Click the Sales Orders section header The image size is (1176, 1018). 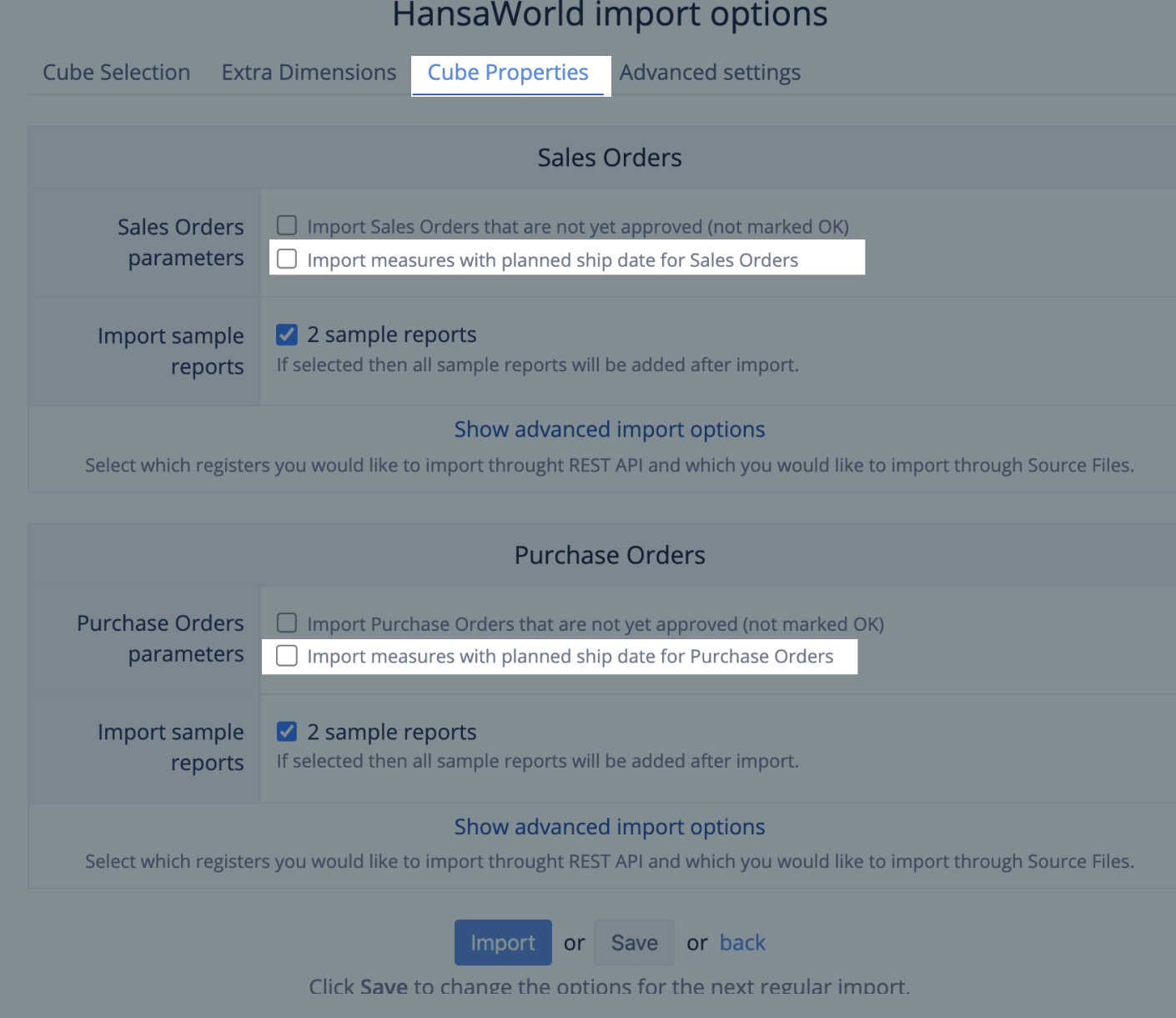tap(610, 158)
